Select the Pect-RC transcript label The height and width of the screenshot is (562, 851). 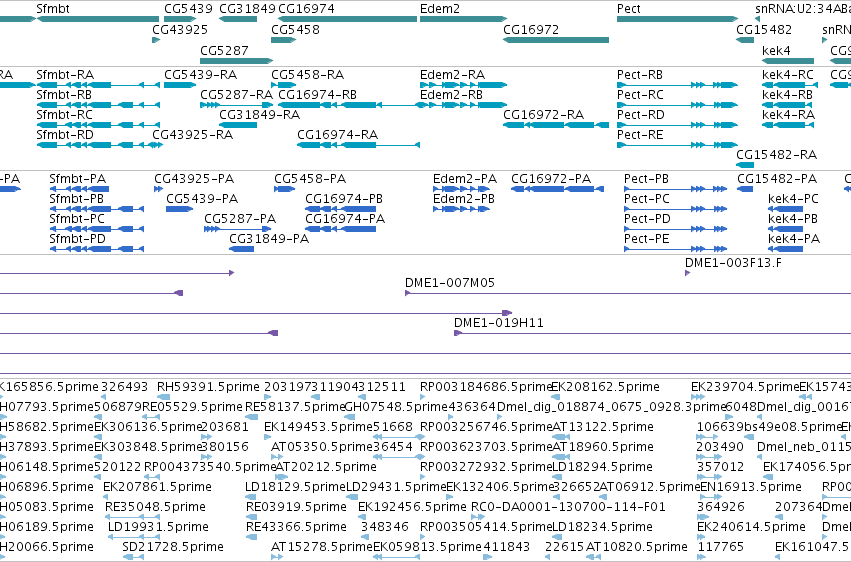pyautogui.click(x=640, y=94)
